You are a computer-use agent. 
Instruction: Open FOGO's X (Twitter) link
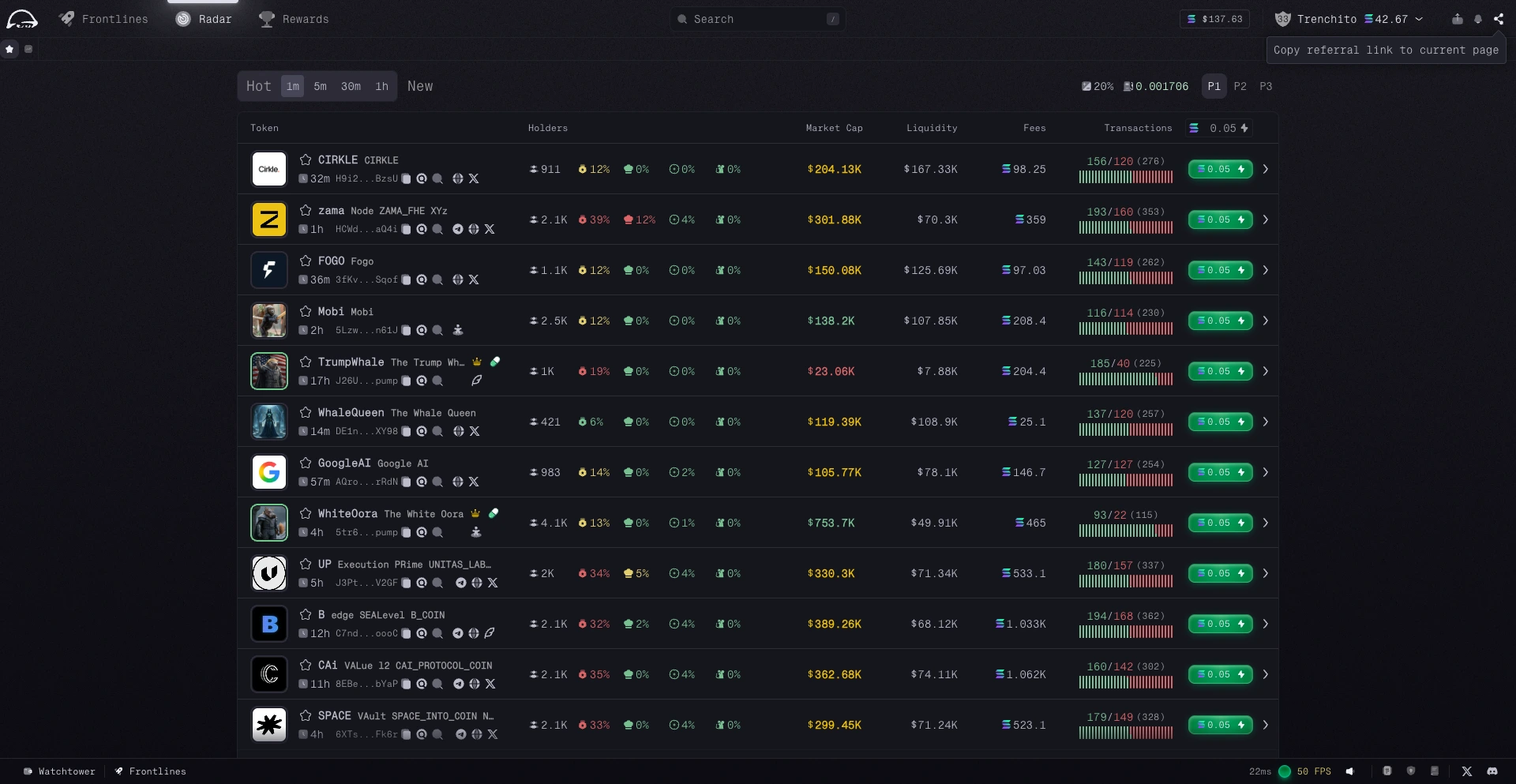(x=474, y=280)
